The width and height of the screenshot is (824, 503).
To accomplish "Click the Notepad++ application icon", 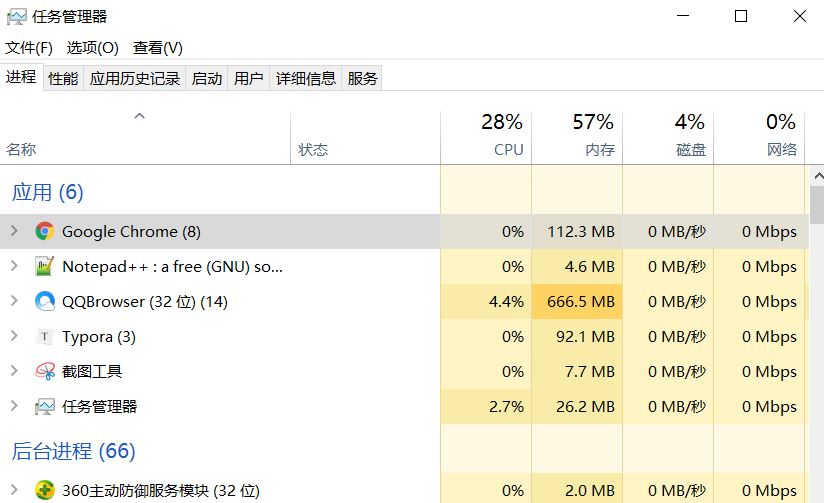I will click(x=45, y=266).
